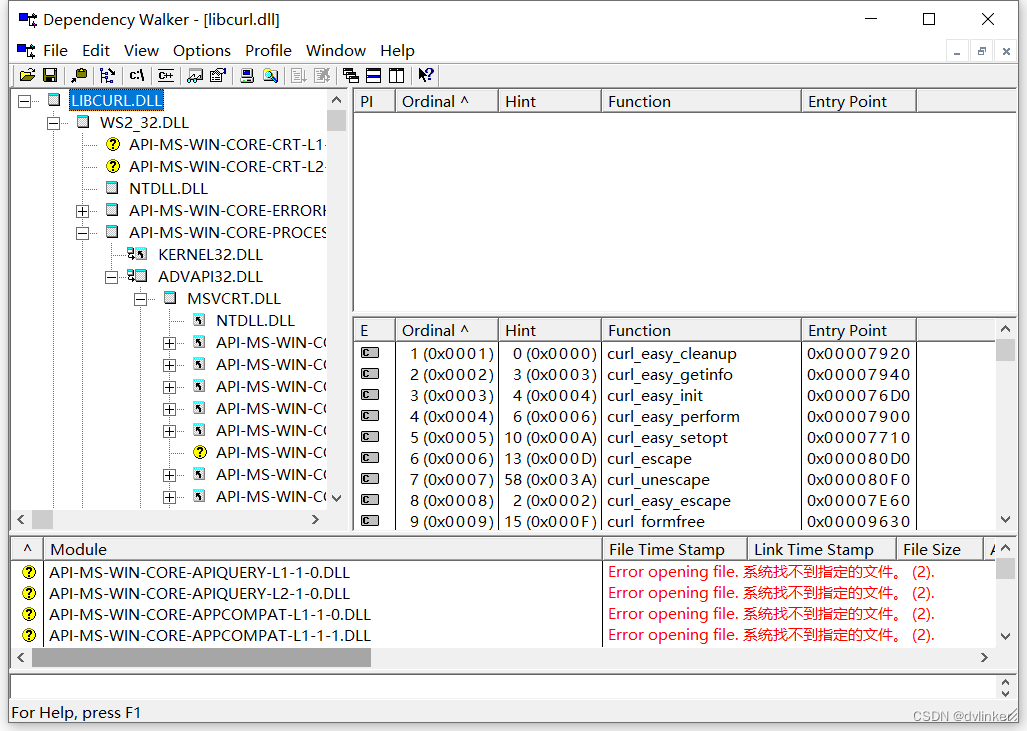Select ADVAPI32.DLL in the module tree
This screenshot has height=731, width=1027.
210,276
